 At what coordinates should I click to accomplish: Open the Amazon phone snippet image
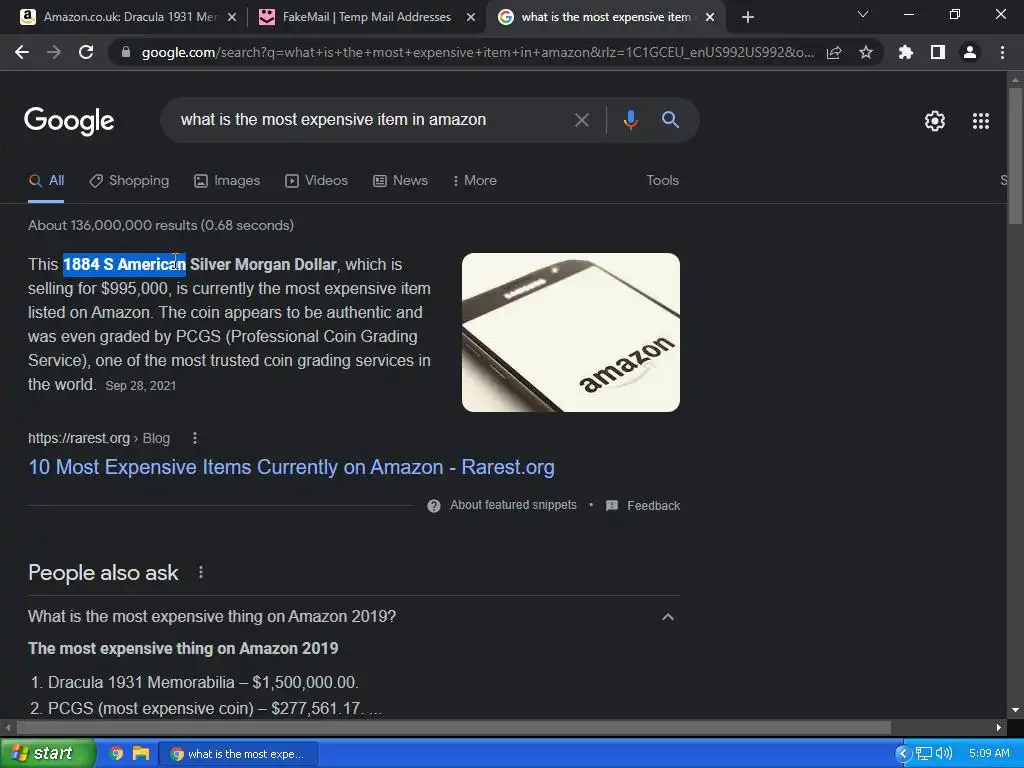[570, 332]
